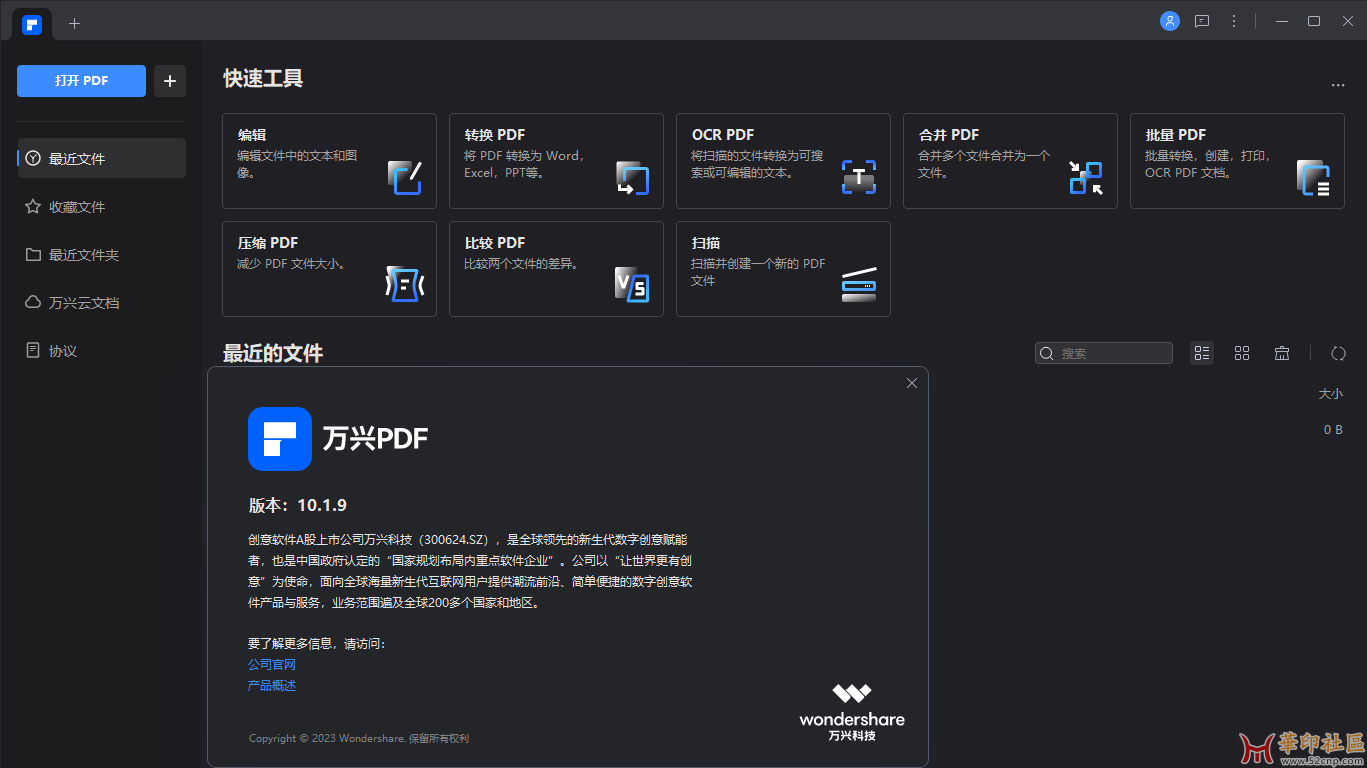Image resolution: width=1367 pixels, height=768 pixels.
Task: Select 最近文件夹 in sidebar
Action: [102, 254]
